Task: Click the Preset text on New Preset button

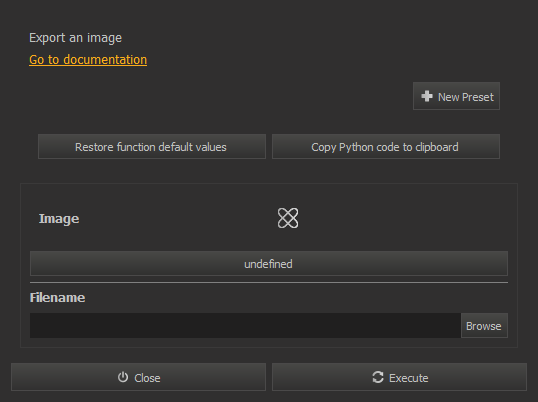Action: (478, 97)
